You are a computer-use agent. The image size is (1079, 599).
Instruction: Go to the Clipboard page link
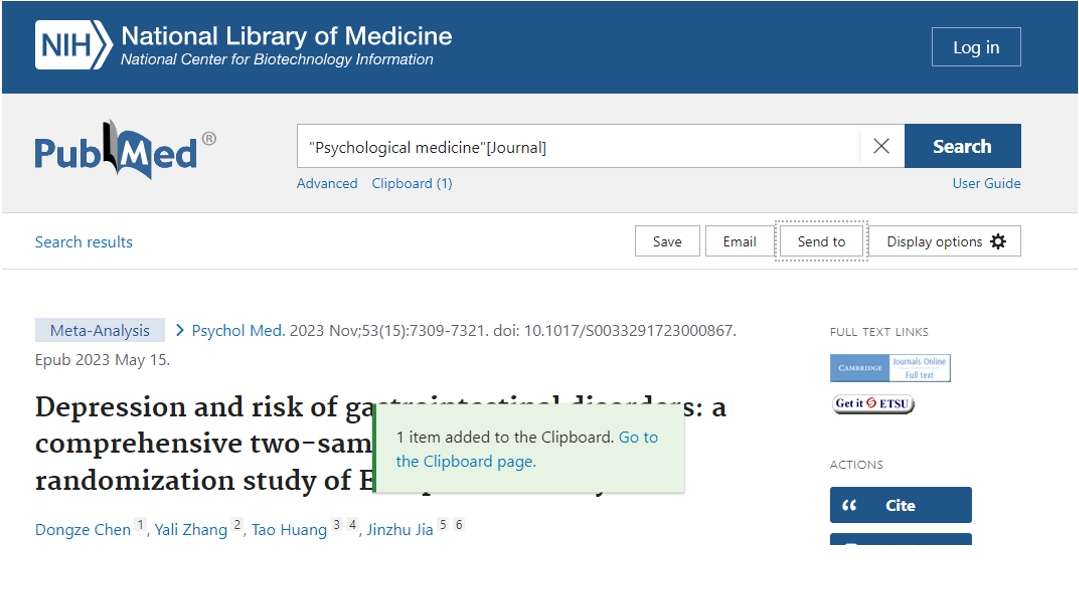pos(466,461)
